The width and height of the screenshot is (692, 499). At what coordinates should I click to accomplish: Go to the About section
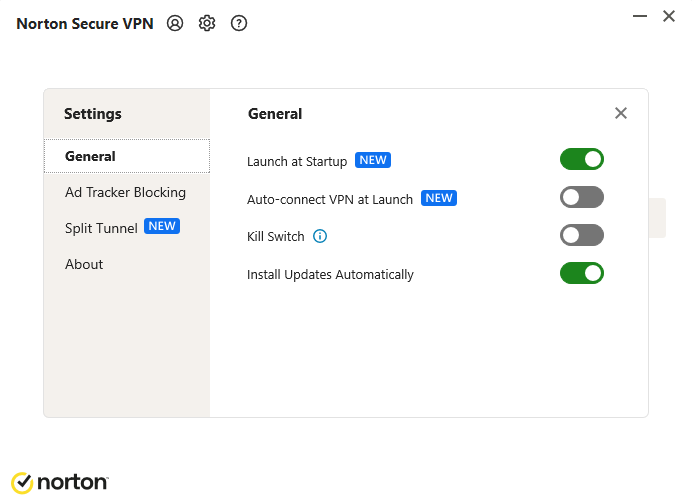click(x=84, y=264)
